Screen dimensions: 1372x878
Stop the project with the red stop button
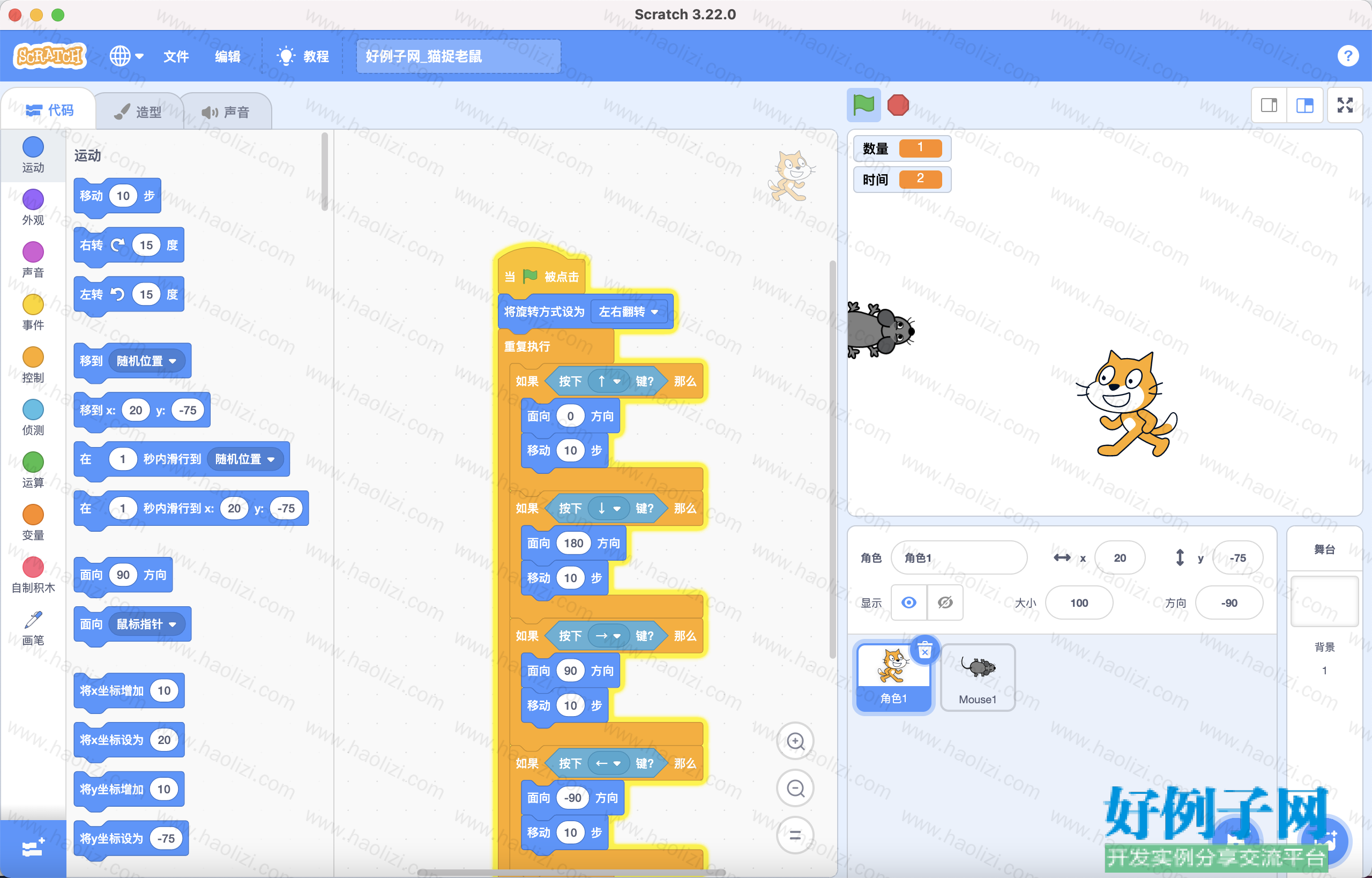(898, 105)
